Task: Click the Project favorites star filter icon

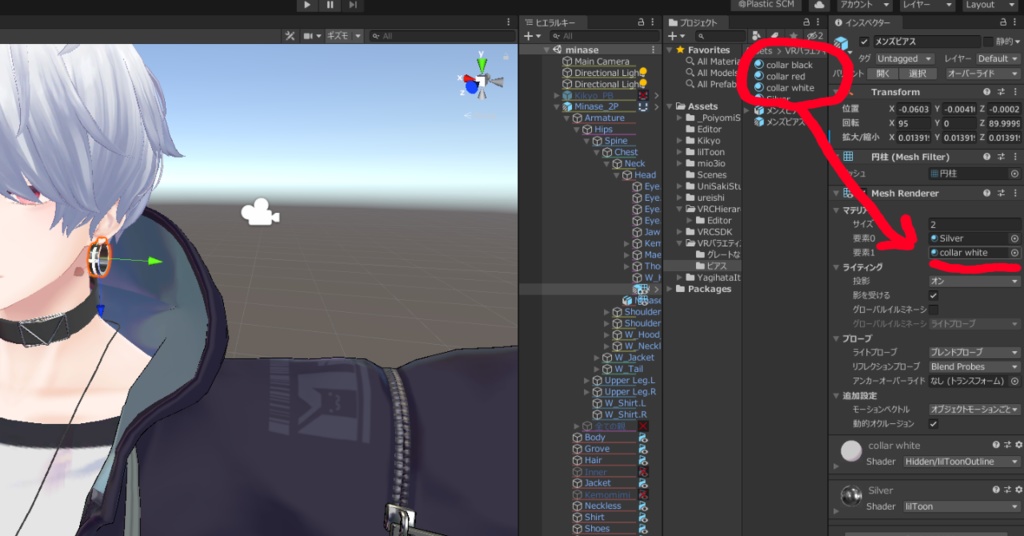Action: click(x=793, y=36)
